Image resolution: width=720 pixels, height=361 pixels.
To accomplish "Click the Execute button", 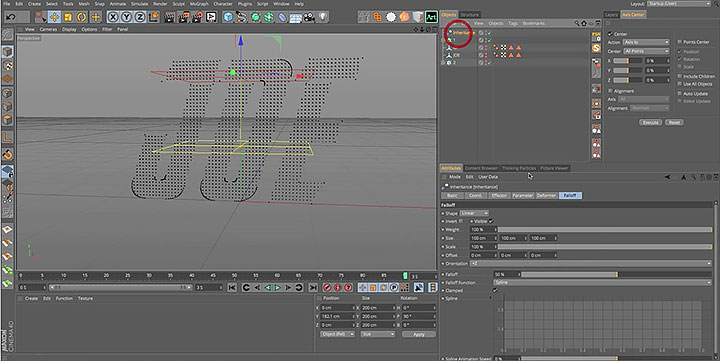I will [x=651, y=123].
